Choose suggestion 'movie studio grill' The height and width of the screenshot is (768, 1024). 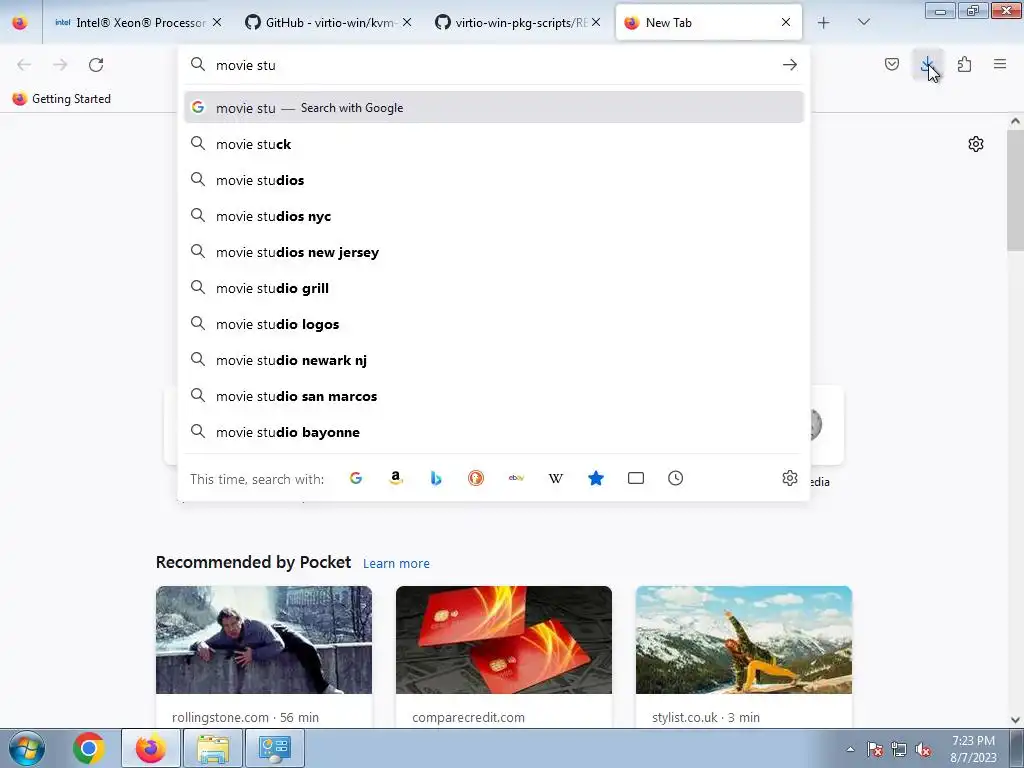(x=494, y=288)
